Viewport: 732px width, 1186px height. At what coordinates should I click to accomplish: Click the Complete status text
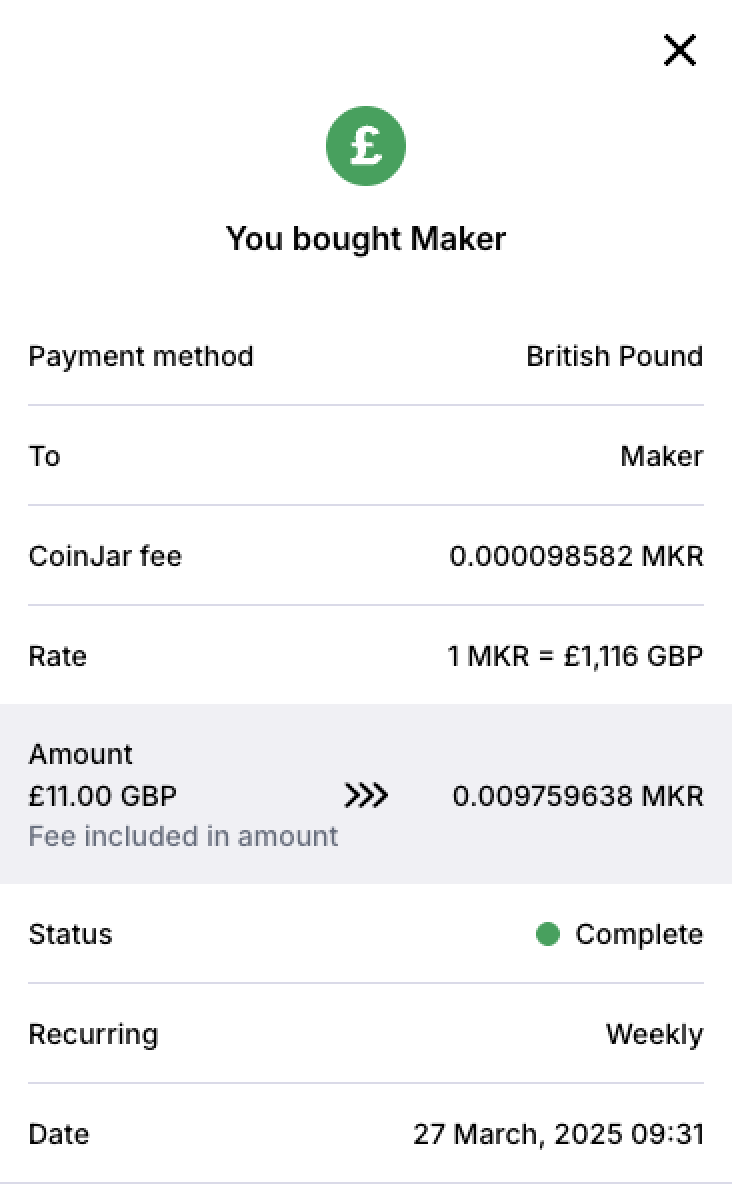coord(639,934)
